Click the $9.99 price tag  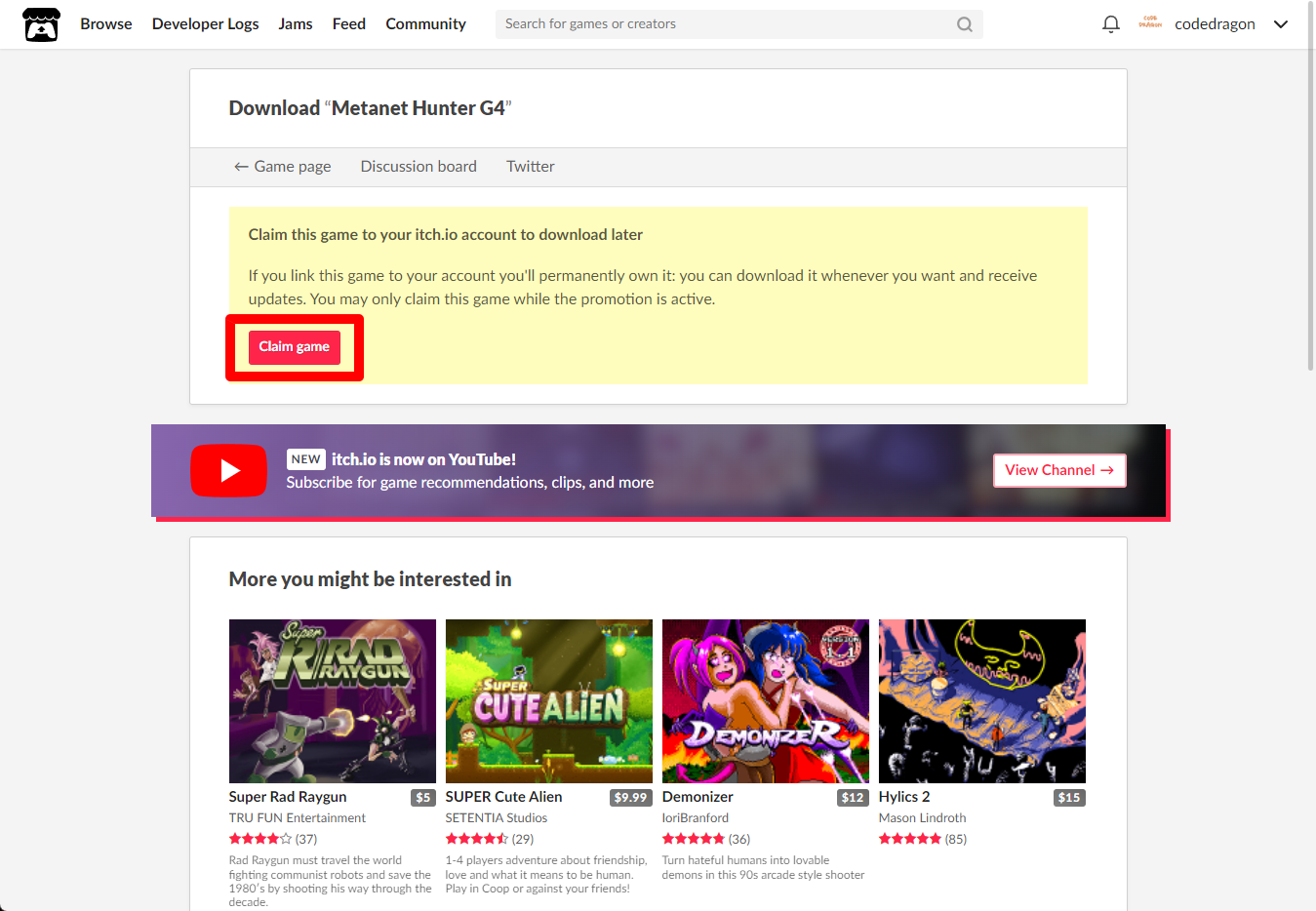tap(631, 798)
